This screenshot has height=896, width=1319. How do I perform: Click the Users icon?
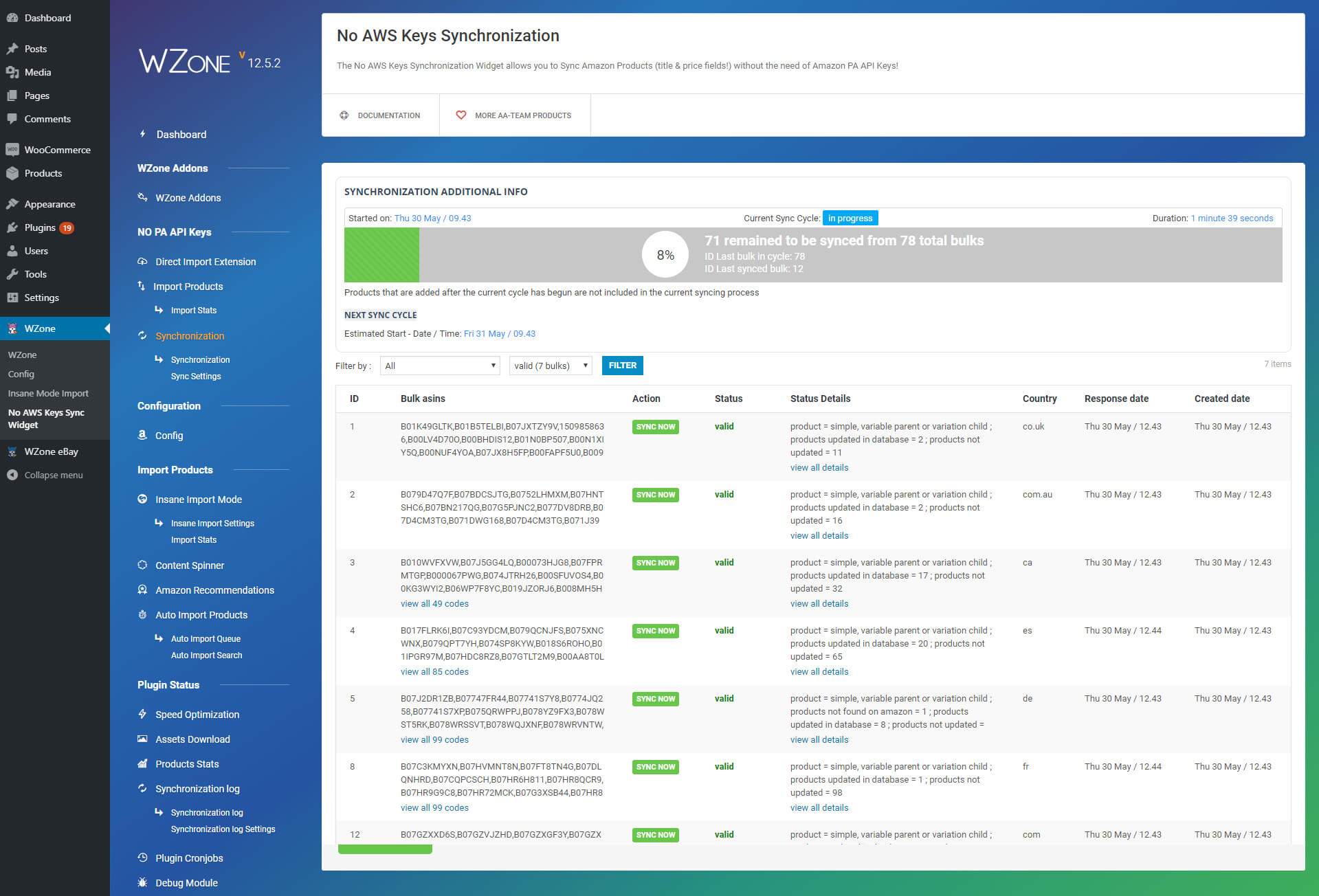click(12, 251)
